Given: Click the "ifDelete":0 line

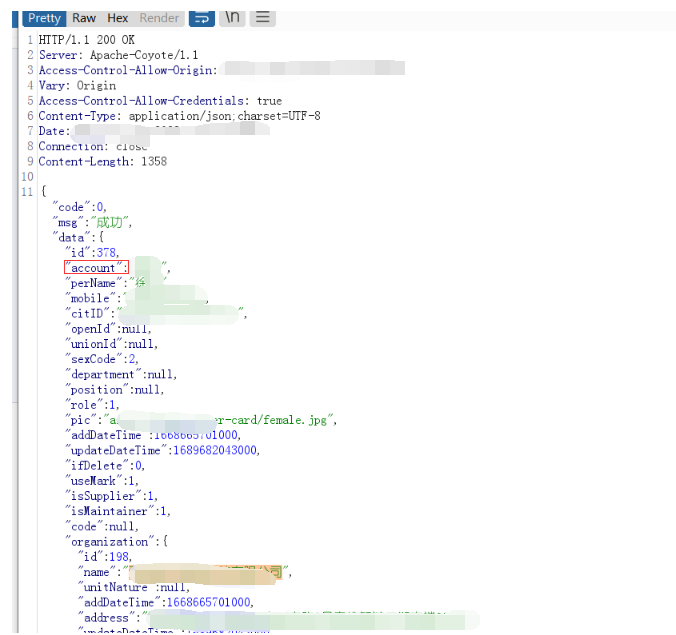Looking at the screenshot, I should [105, 466].
